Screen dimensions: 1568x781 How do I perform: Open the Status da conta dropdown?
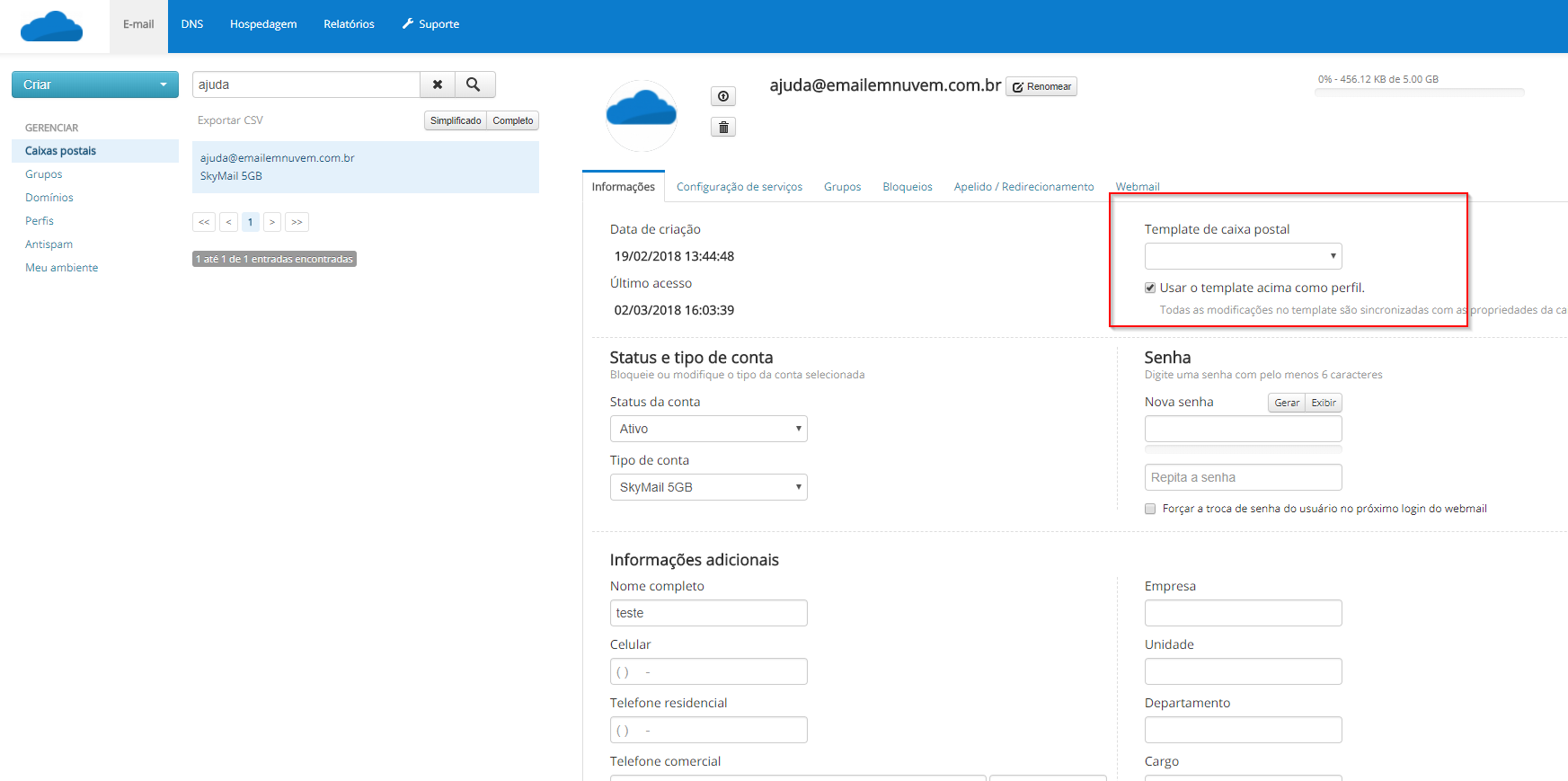pyautogui.click(x=708, y=429)
